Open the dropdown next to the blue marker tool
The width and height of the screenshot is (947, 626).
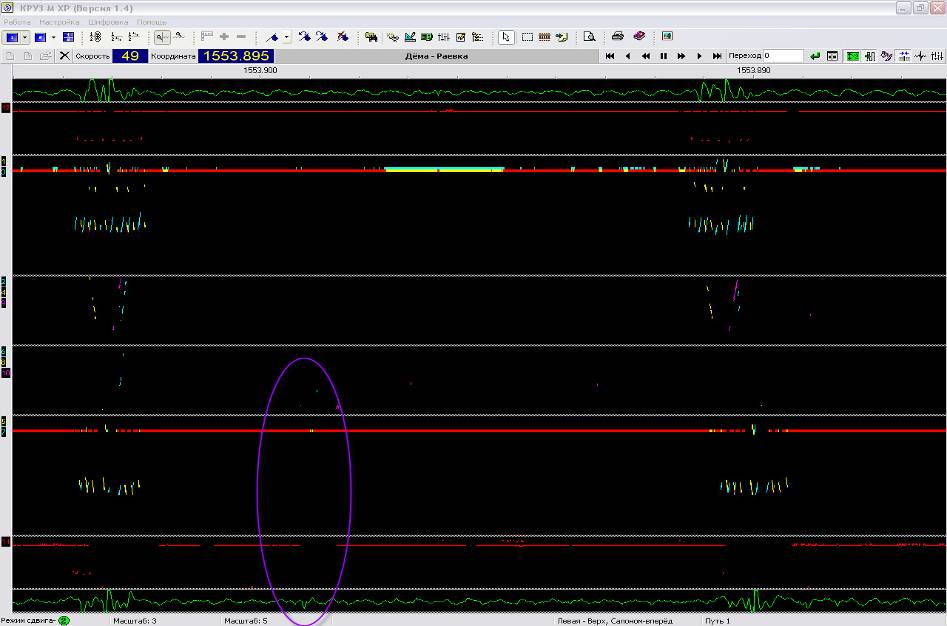287,37
